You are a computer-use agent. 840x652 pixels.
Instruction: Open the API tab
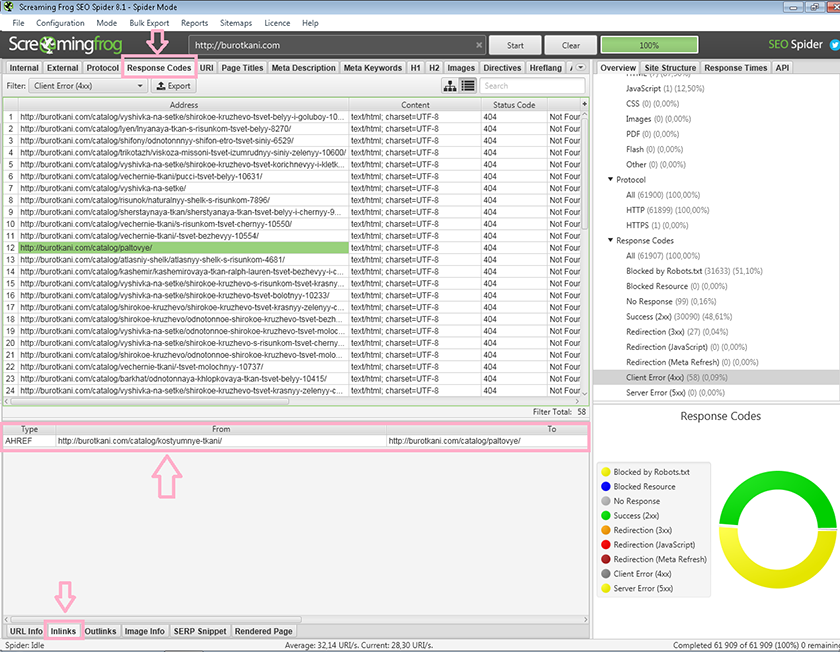point(782,68)
